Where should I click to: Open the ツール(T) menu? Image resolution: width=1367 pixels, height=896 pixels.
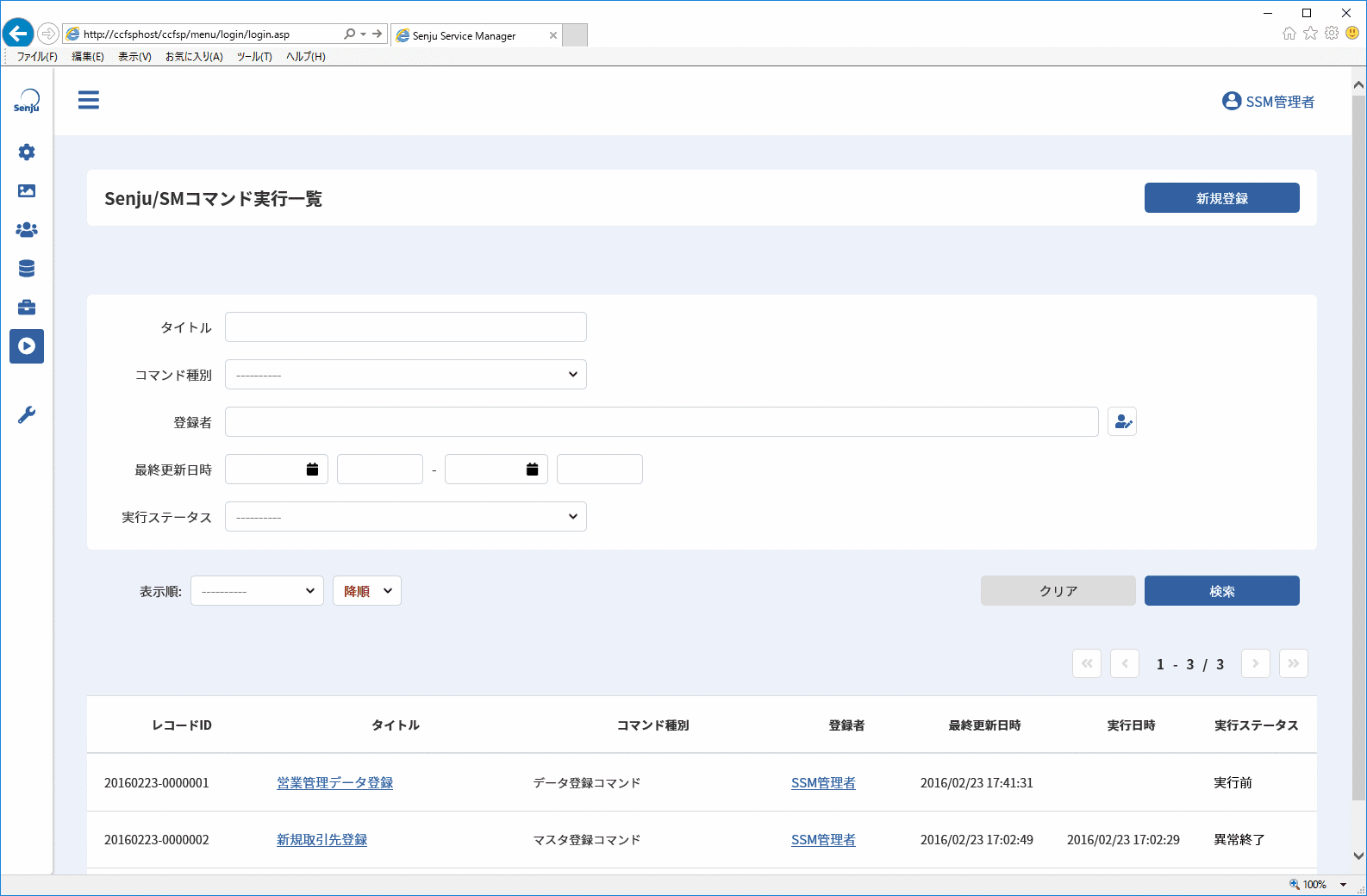[x=254, y=57]
